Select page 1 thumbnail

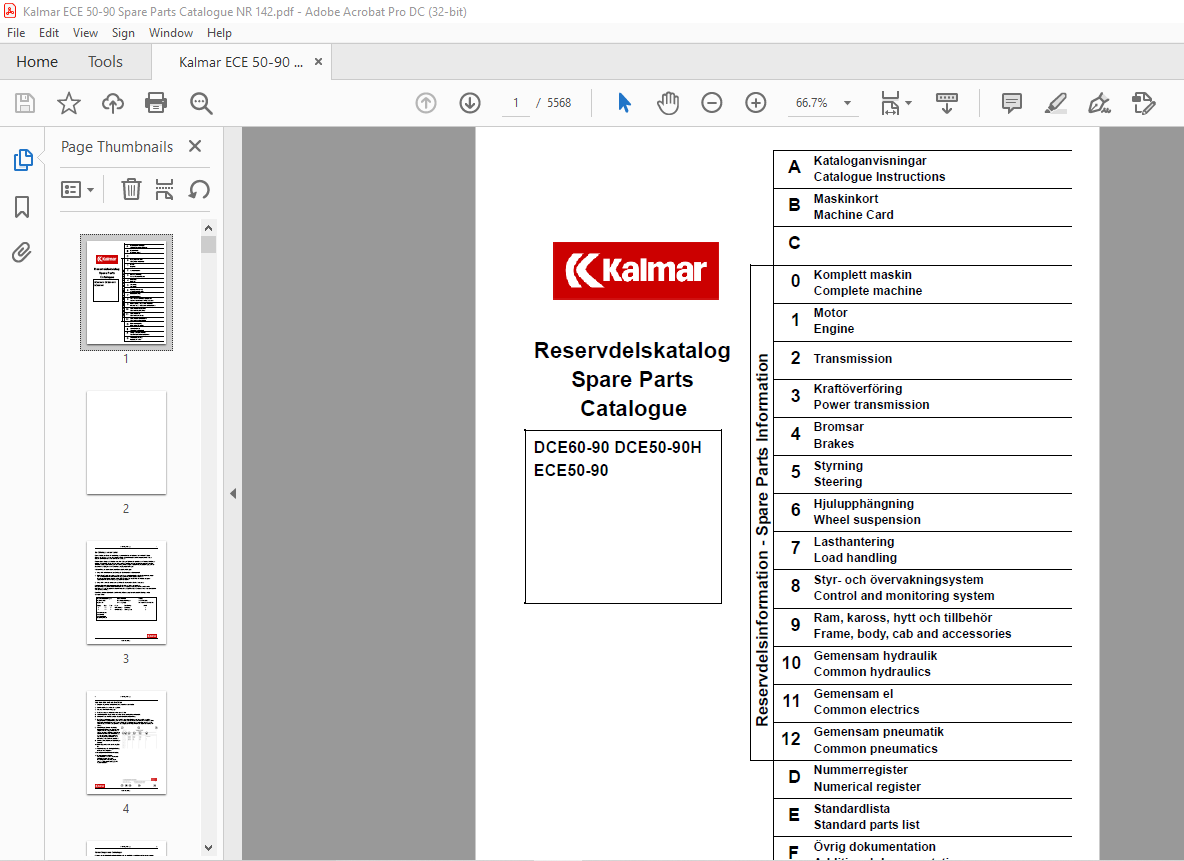pyautogui.click(x=126, y=292)
